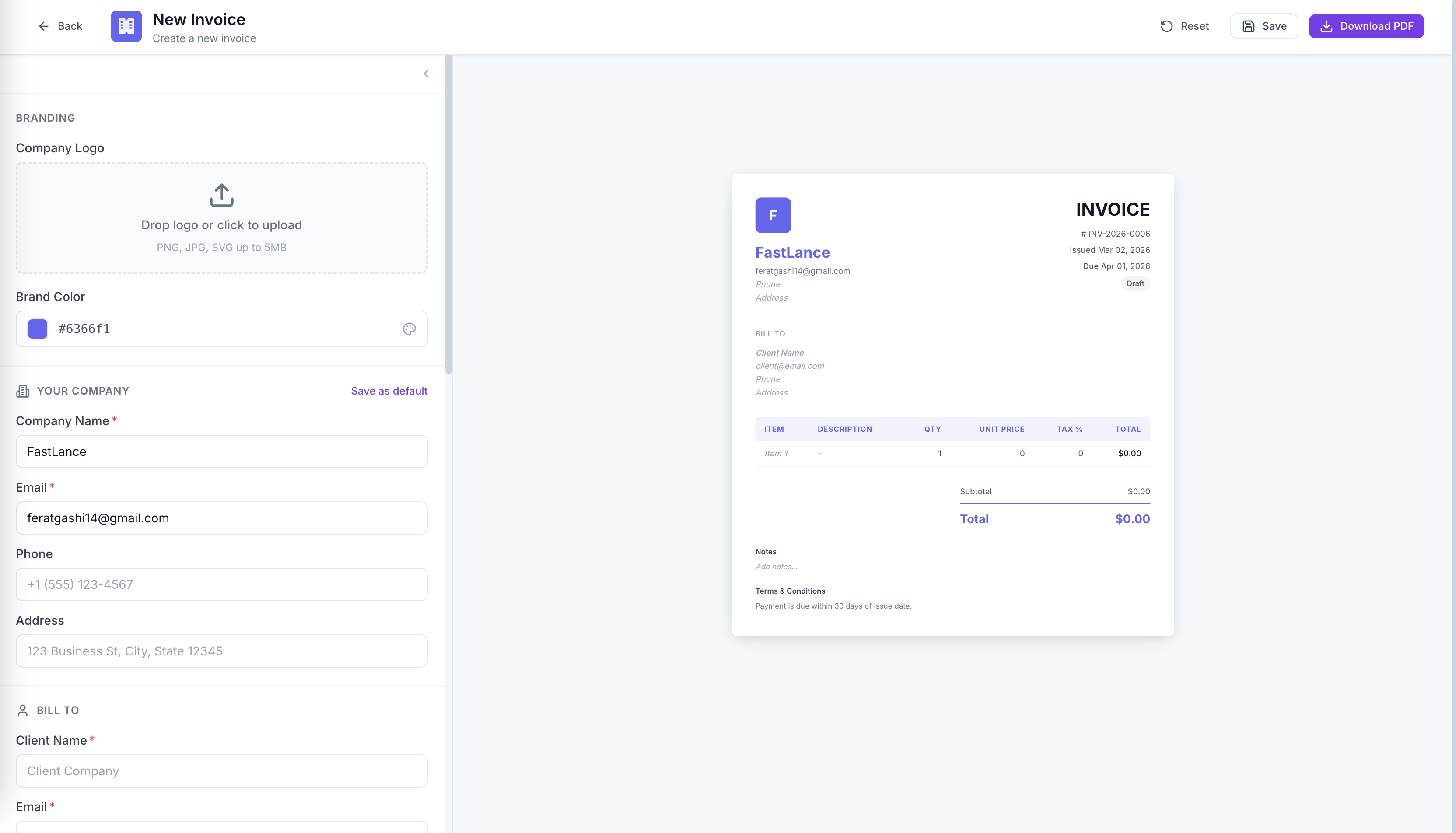Click the Address input field
1456x833 pixels.
221,651
